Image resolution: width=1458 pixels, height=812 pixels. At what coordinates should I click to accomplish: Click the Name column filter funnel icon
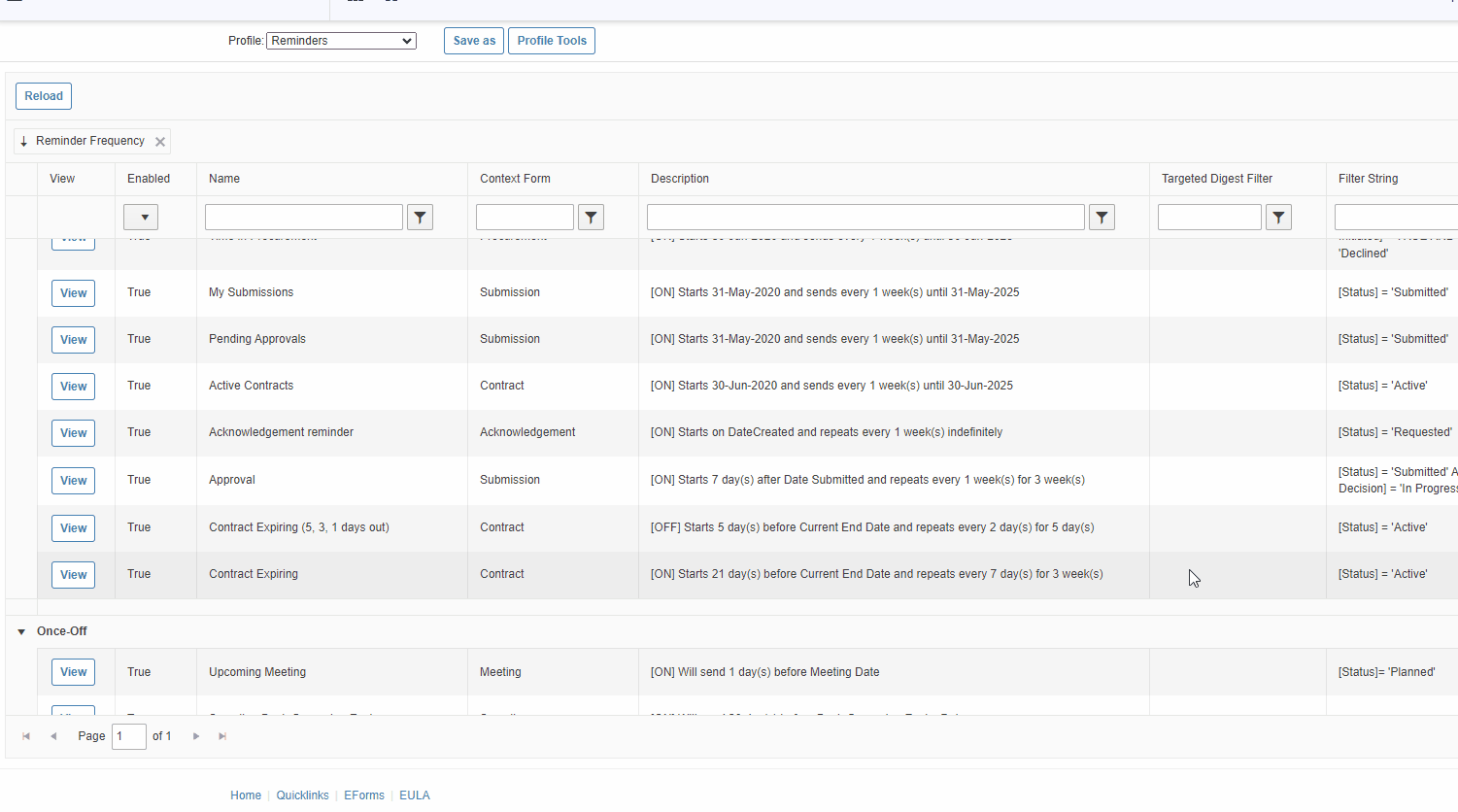(420, 218)
